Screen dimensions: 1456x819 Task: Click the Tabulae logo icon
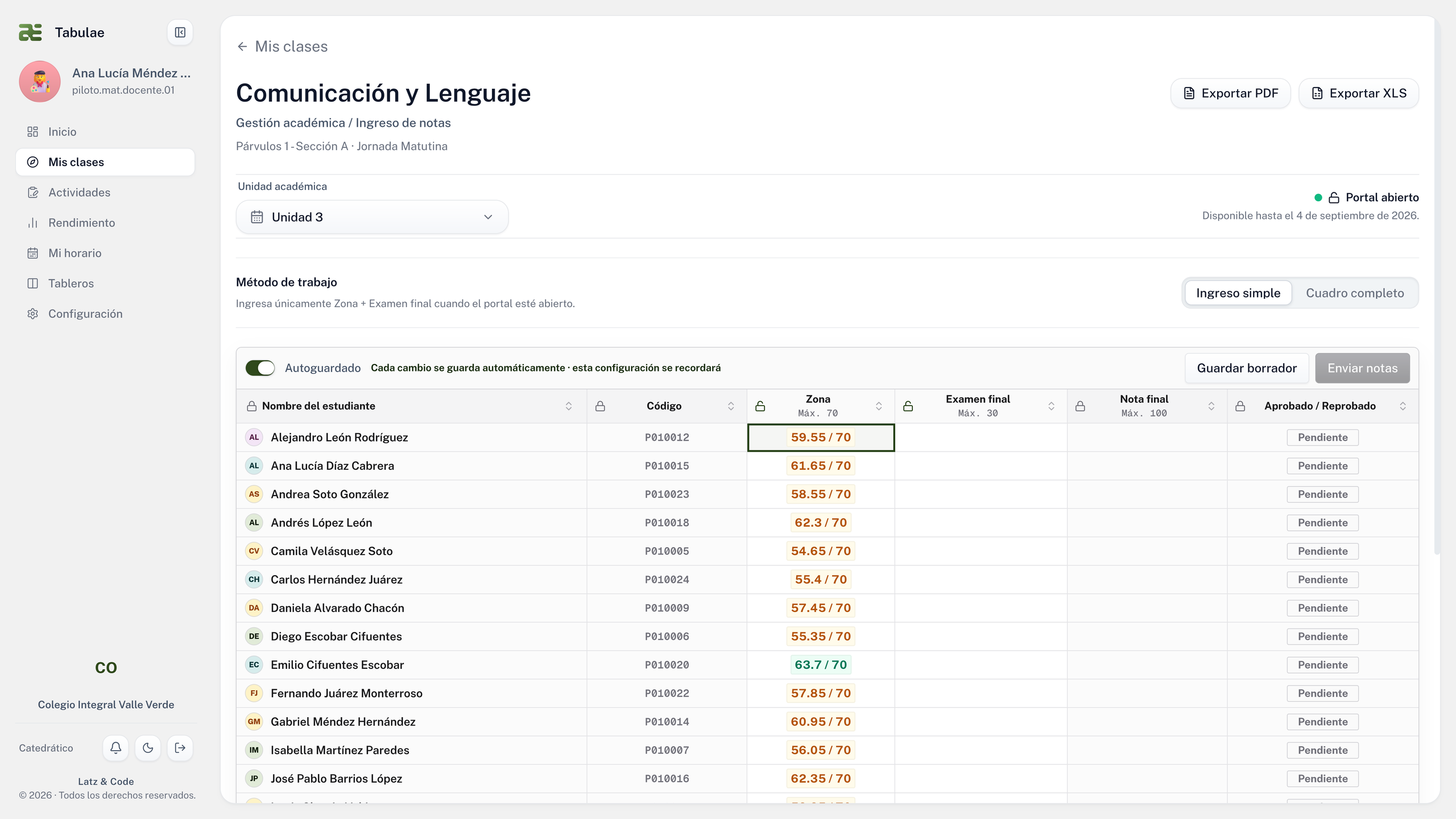tap(30, 32)
